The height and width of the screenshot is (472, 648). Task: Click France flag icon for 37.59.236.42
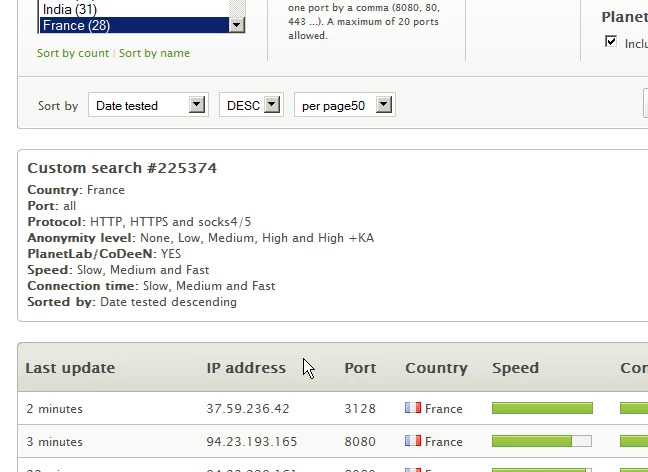coord(412,408)
